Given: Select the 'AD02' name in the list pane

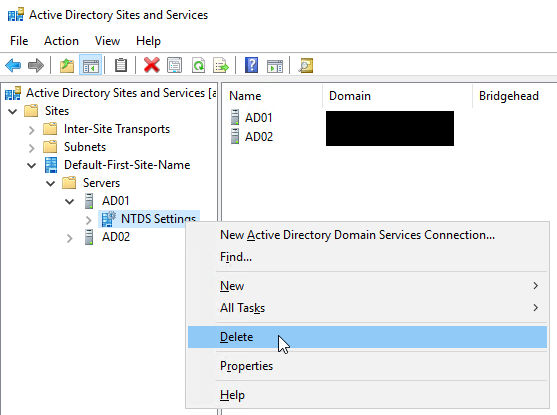Looking at the screenshot, I should tap(259, 137).
